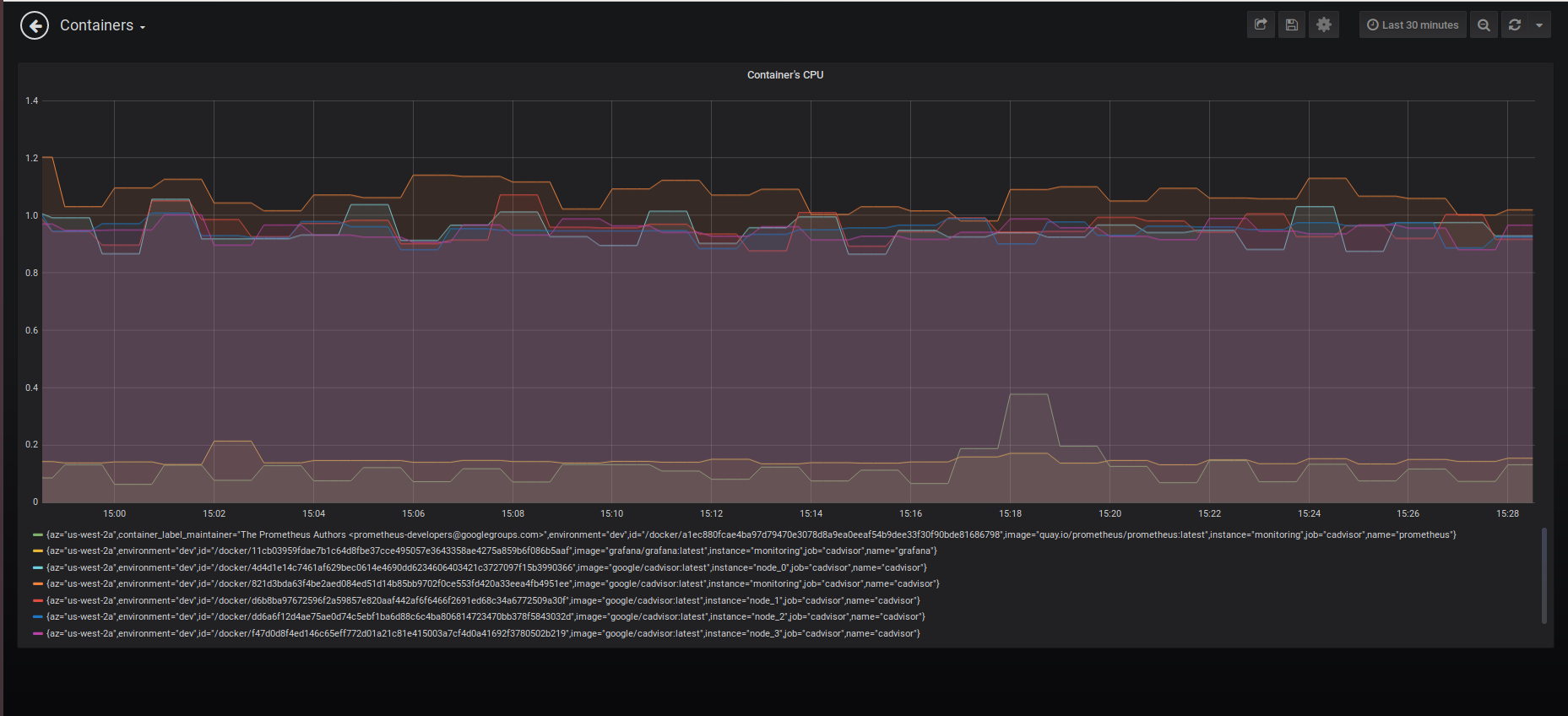Screen dimensions: 1568x716
Task: Click the legend vertical scrollbar
Action: click(1544, 576)
